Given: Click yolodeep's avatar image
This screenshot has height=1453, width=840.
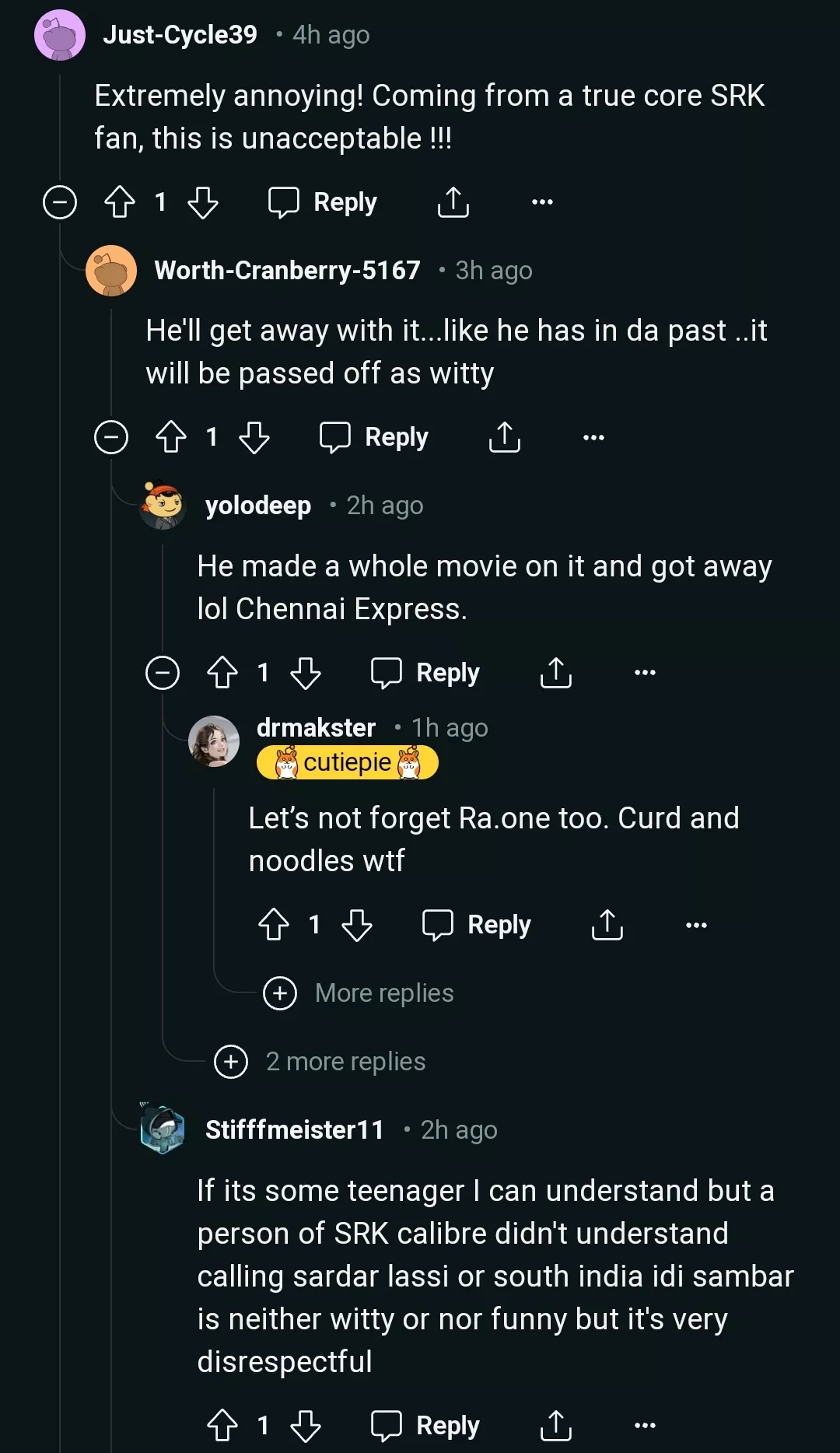Looking at the screenshot, I should [163, 504].
